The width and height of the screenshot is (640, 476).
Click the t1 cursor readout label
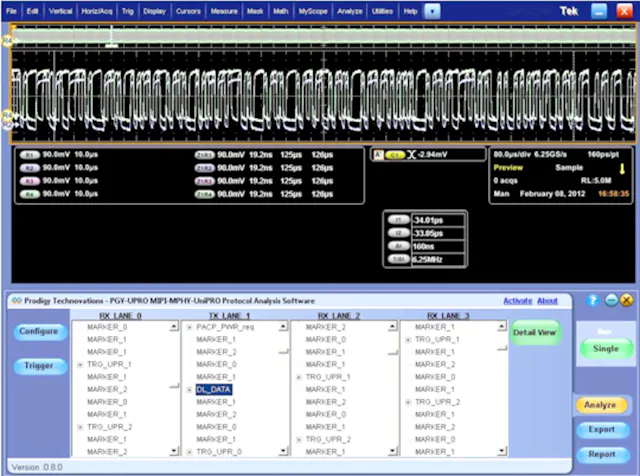(x=397, y=219)
